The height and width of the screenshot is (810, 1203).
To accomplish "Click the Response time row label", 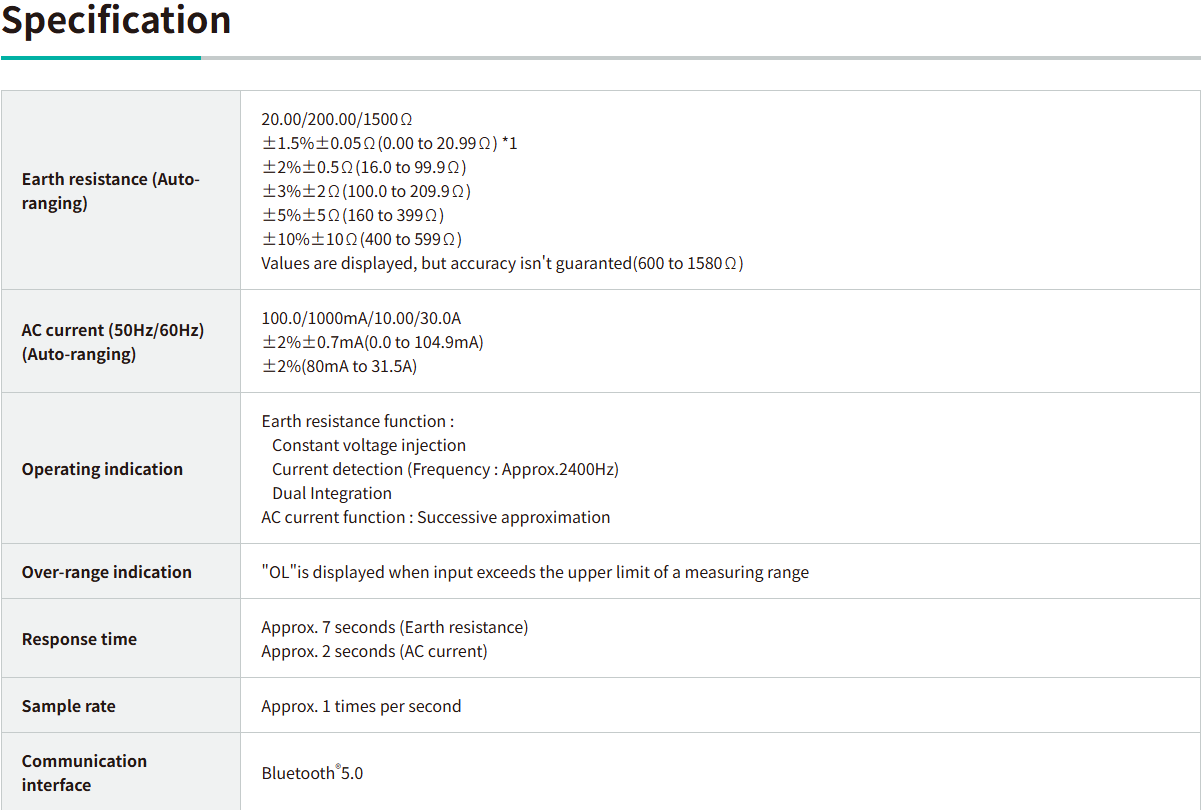I will 79,639.
